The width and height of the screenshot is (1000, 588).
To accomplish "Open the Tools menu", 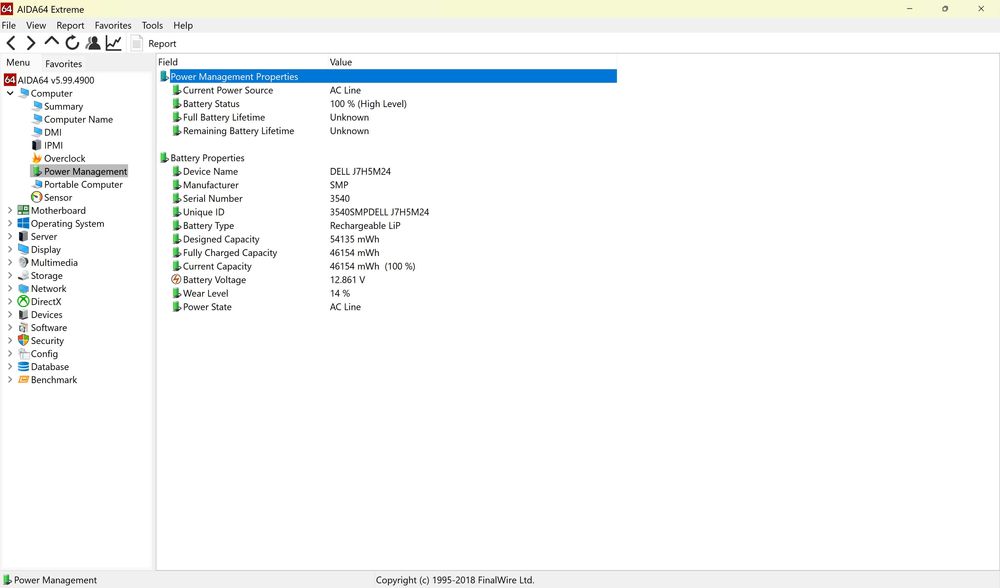I will click(152, 26).
